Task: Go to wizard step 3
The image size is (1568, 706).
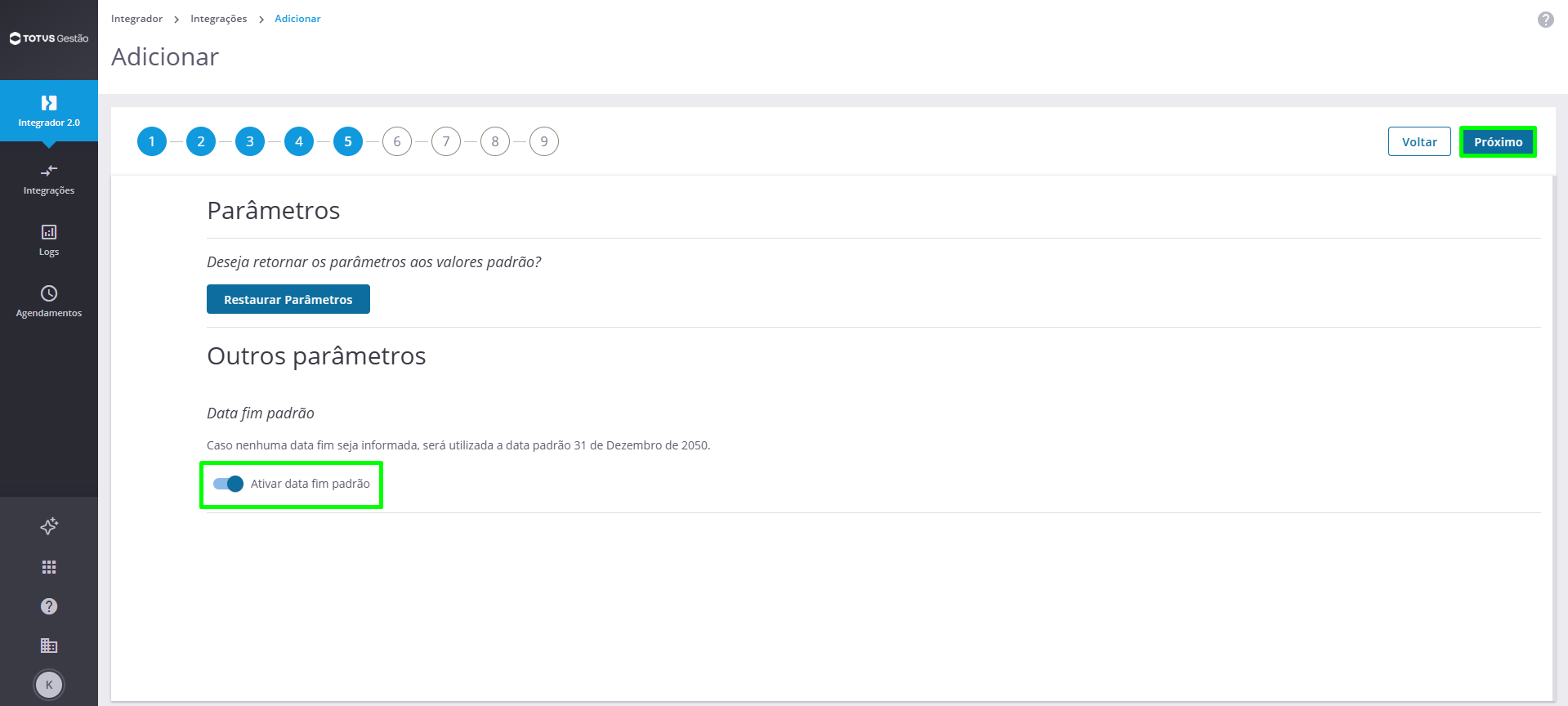Action: [x=250, y=141]
